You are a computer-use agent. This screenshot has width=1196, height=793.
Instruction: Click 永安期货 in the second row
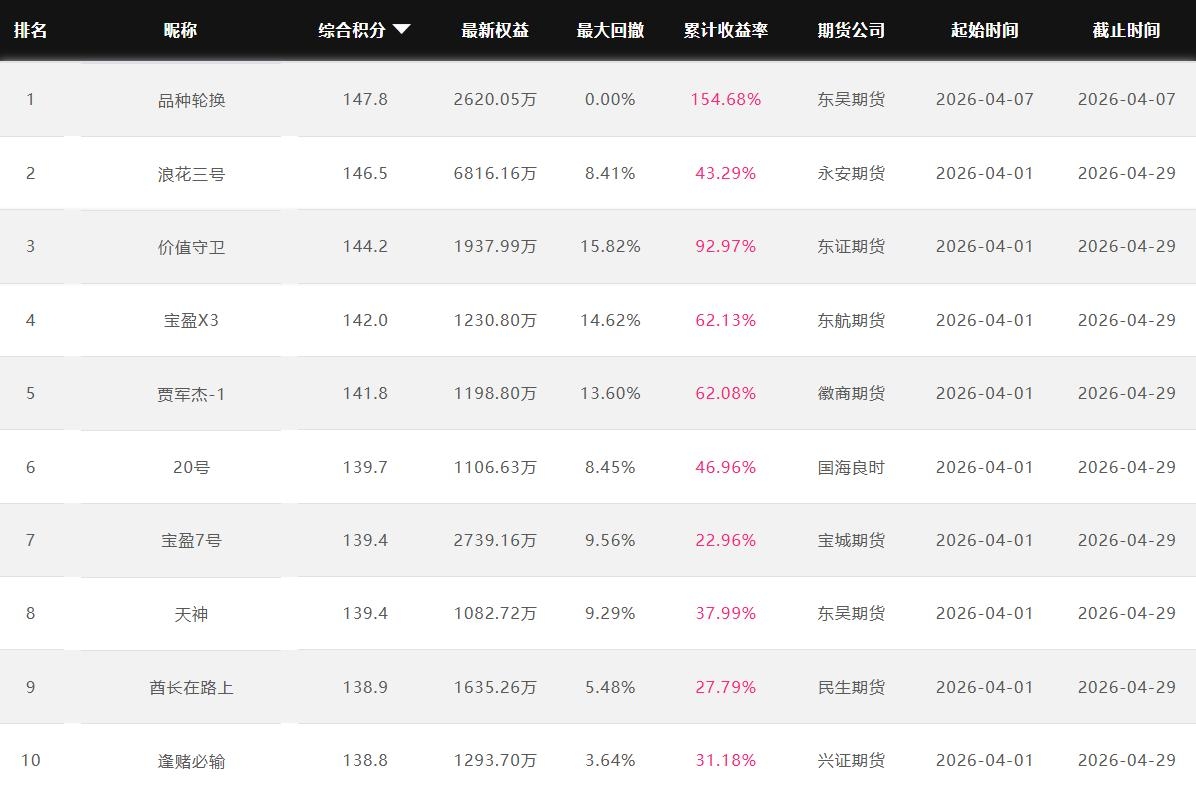pos(851,174)
